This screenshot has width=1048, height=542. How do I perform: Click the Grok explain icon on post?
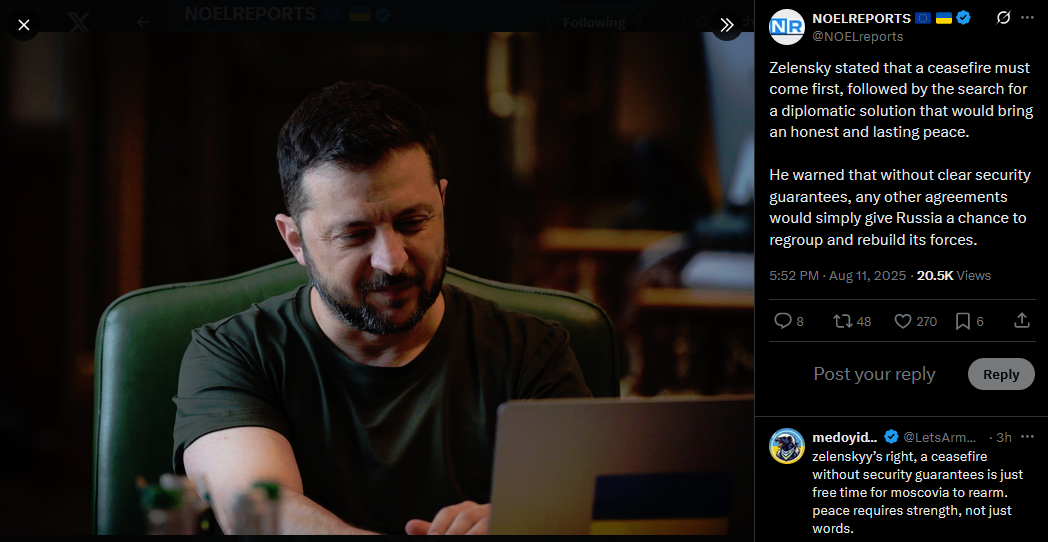(x=1003, y=18)
